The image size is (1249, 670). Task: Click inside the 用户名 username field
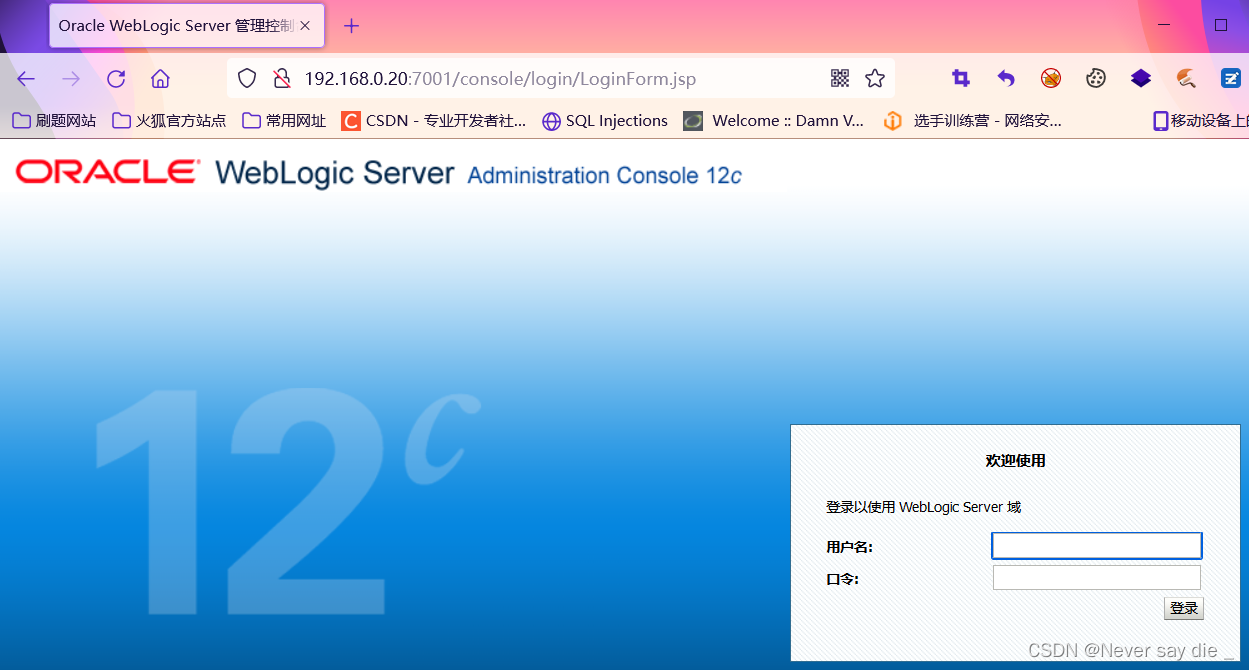click(x=1096, y=545)
